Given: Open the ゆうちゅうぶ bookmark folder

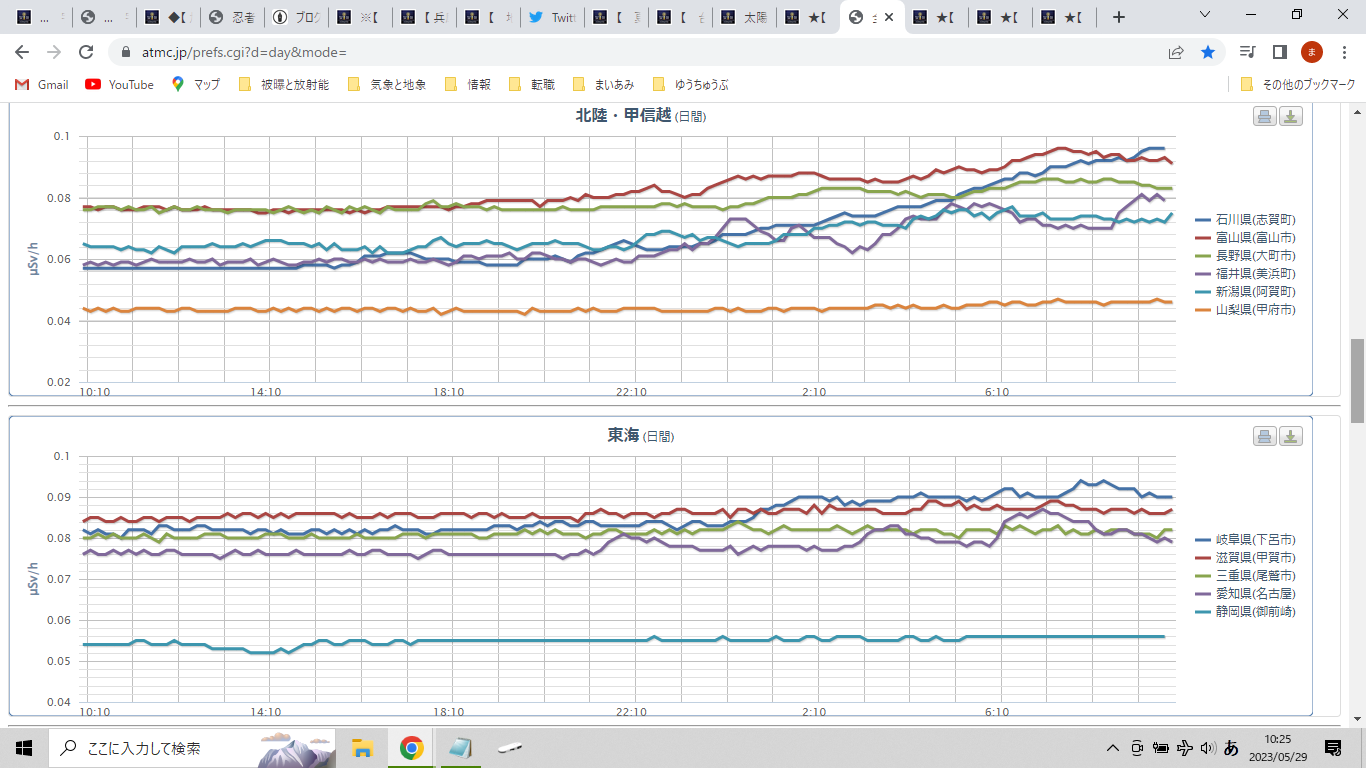Looking at the screenshot, I should [689, 85].
